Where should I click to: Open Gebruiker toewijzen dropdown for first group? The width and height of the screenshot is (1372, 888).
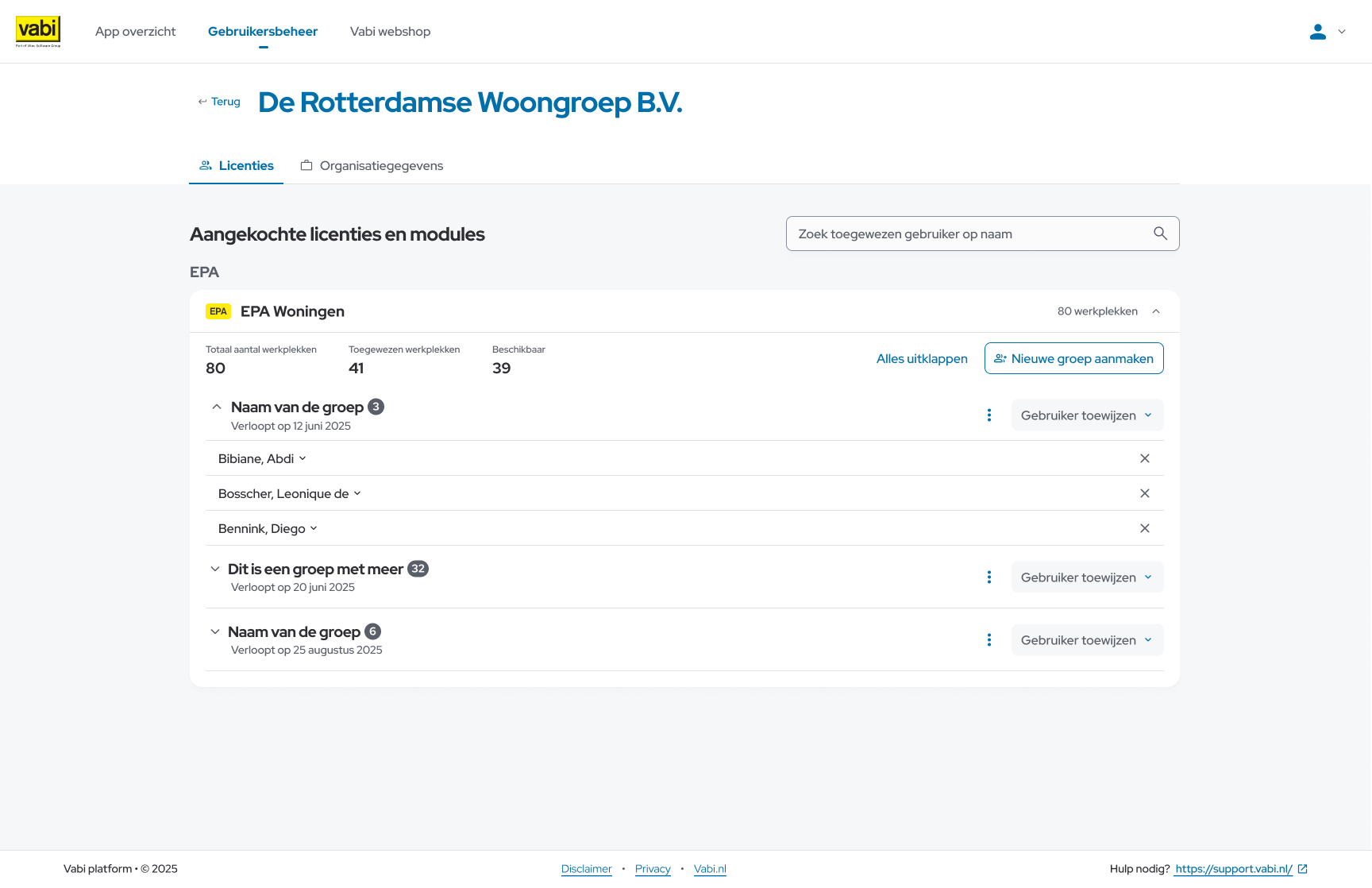coord(1086,415)
